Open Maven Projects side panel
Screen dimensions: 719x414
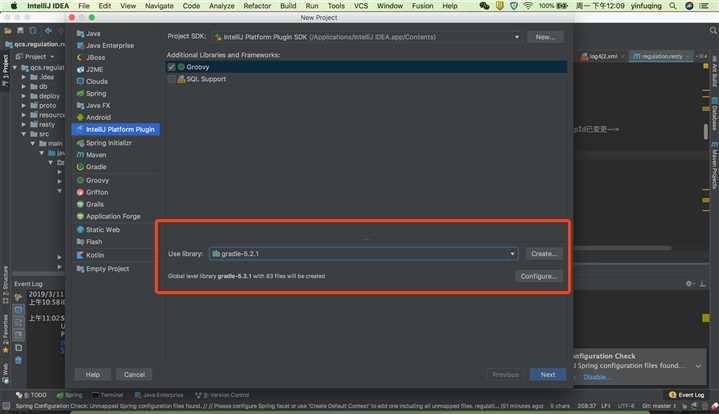click(x=714, y=166)
